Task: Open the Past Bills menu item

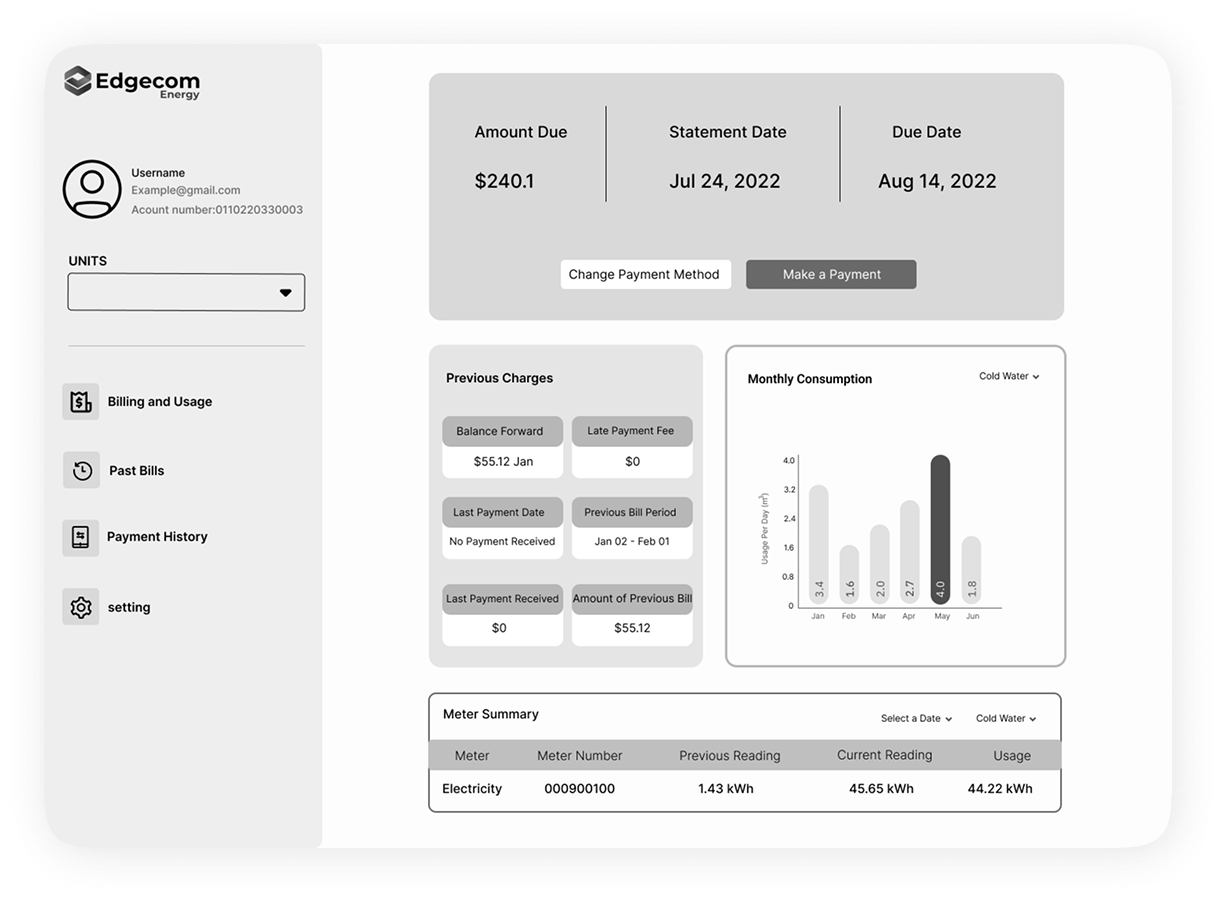Action: (x=136, y=471)
